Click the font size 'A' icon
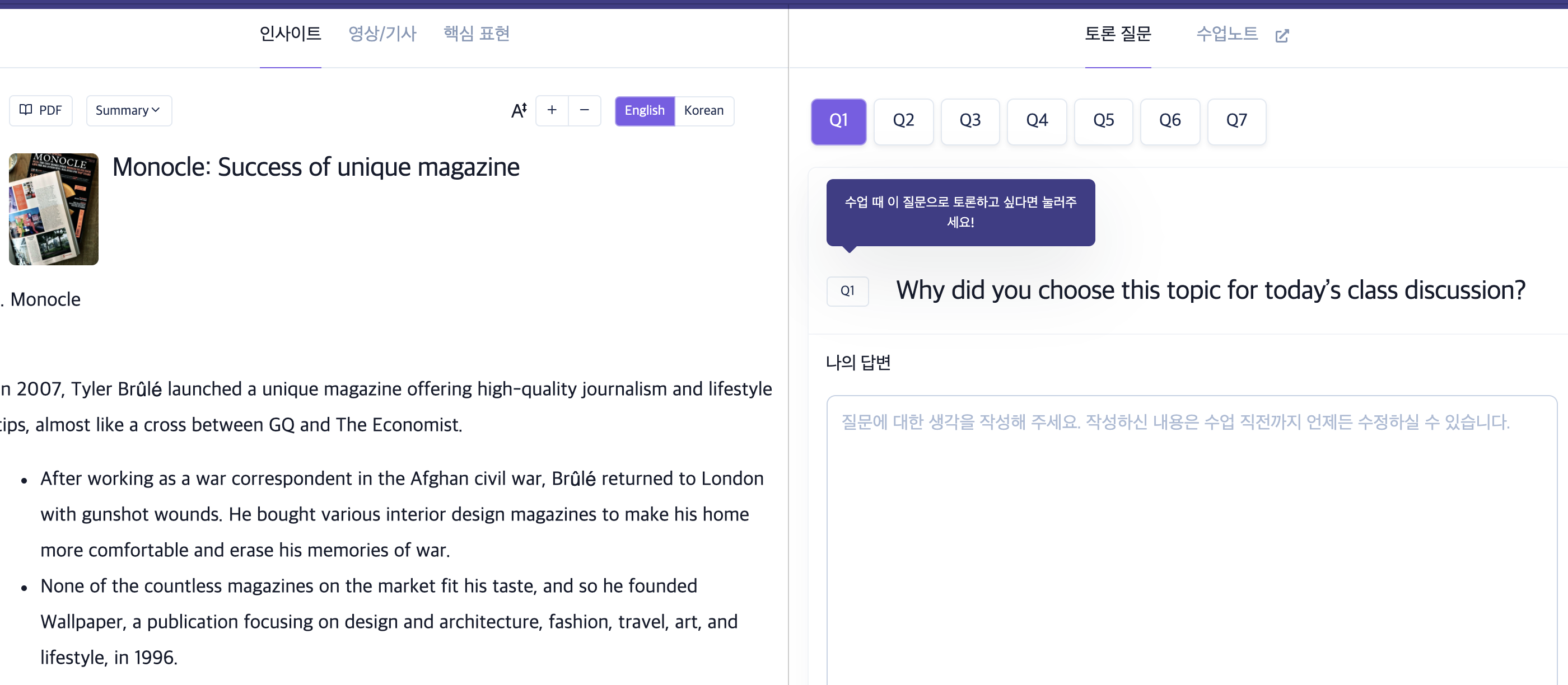 tap(518, 110)
